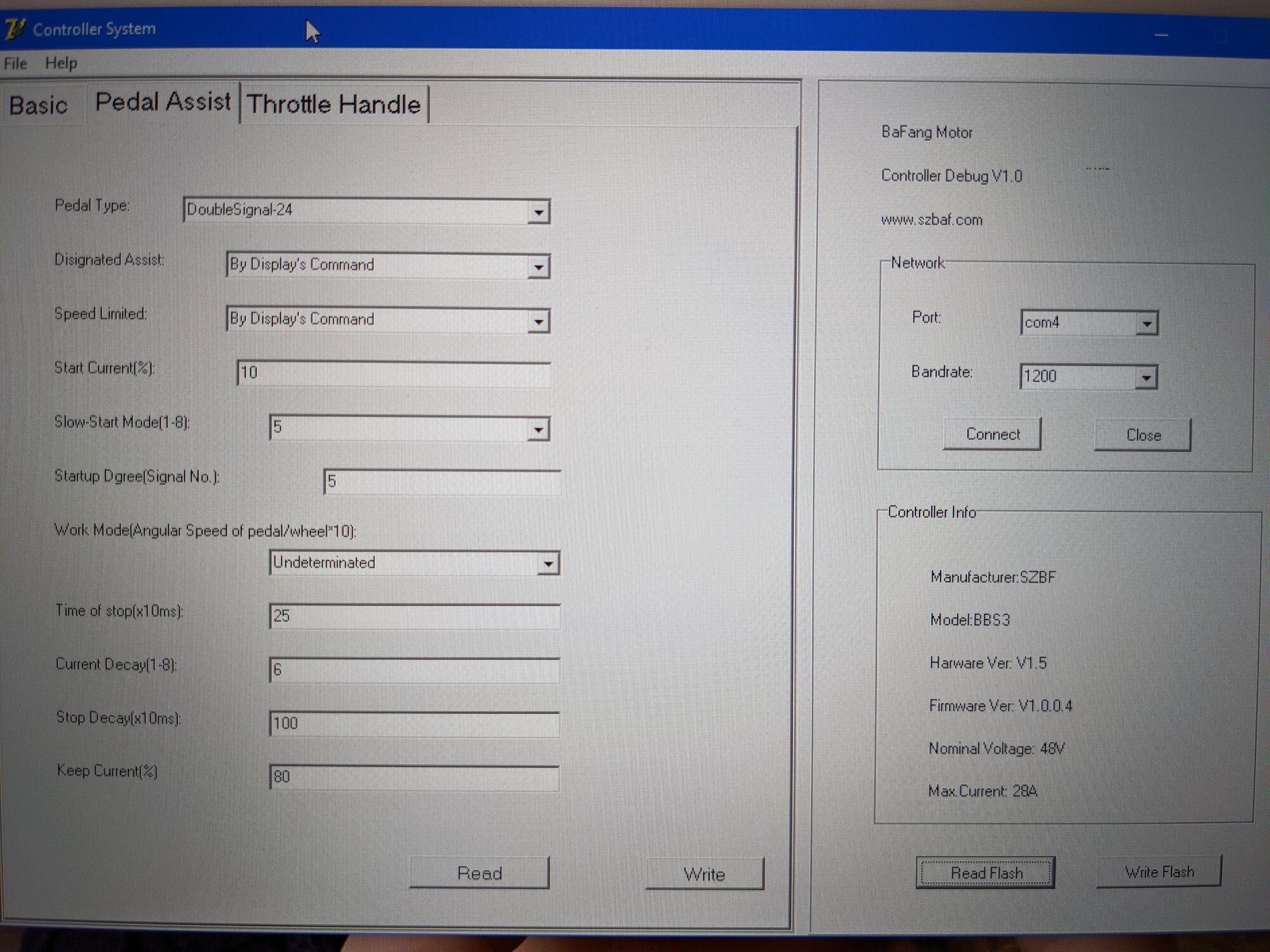1270x952 pixels.
Task: Click the Stop Decay input field
Action: (x=414, y=724)
